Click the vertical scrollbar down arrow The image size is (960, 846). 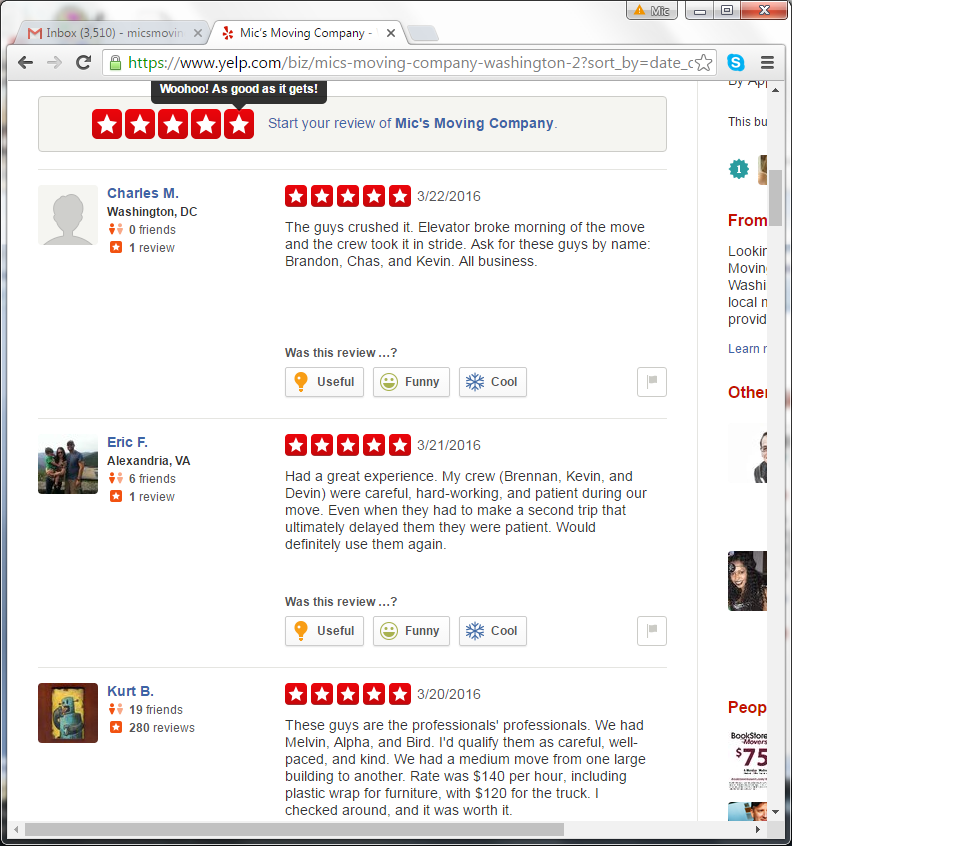776,812
